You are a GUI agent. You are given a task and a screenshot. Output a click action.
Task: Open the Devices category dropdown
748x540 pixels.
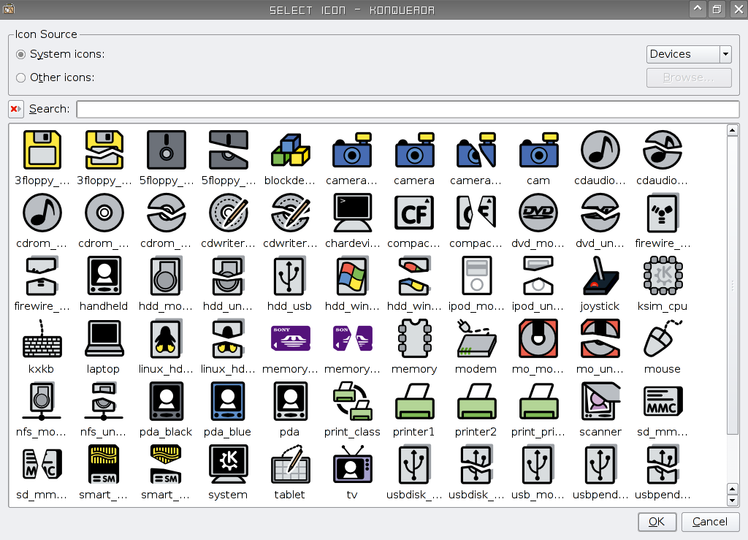tap(688, 54)
